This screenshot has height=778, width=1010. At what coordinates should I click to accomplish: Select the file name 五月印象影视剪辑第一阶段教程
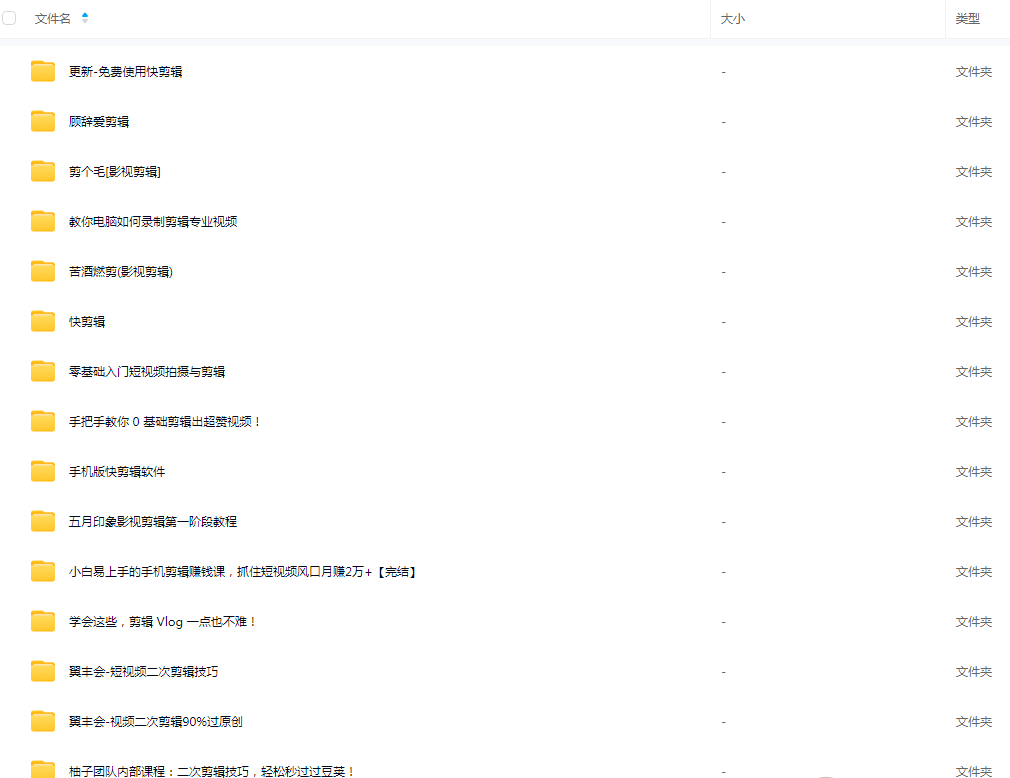click(x=153, y=522)
